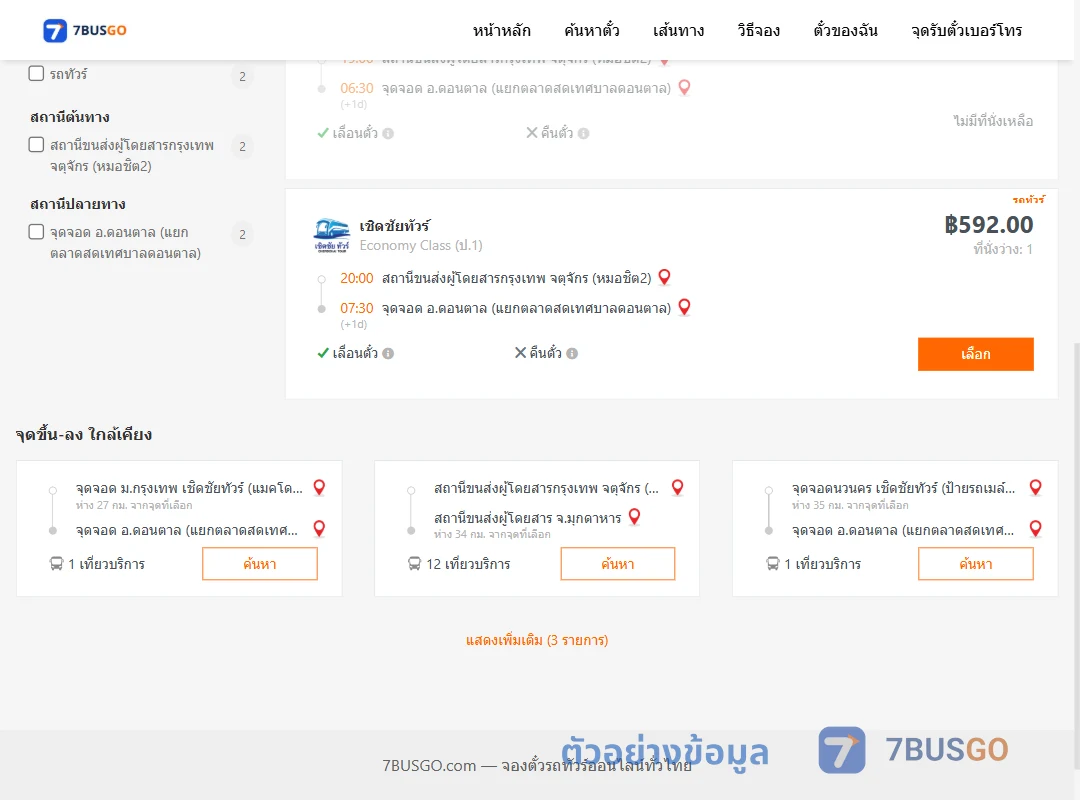
Task: Click ค้นหา in ม.กรุงเทพ nearby card
Action: click(x=260, y=564)
